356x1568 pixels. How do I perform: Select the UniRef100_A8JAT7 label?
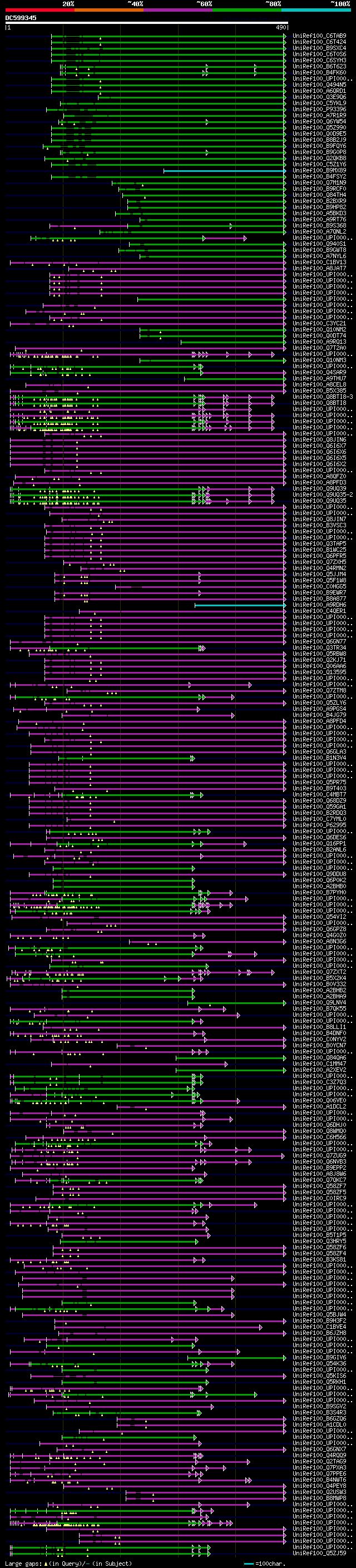(319, 269)
